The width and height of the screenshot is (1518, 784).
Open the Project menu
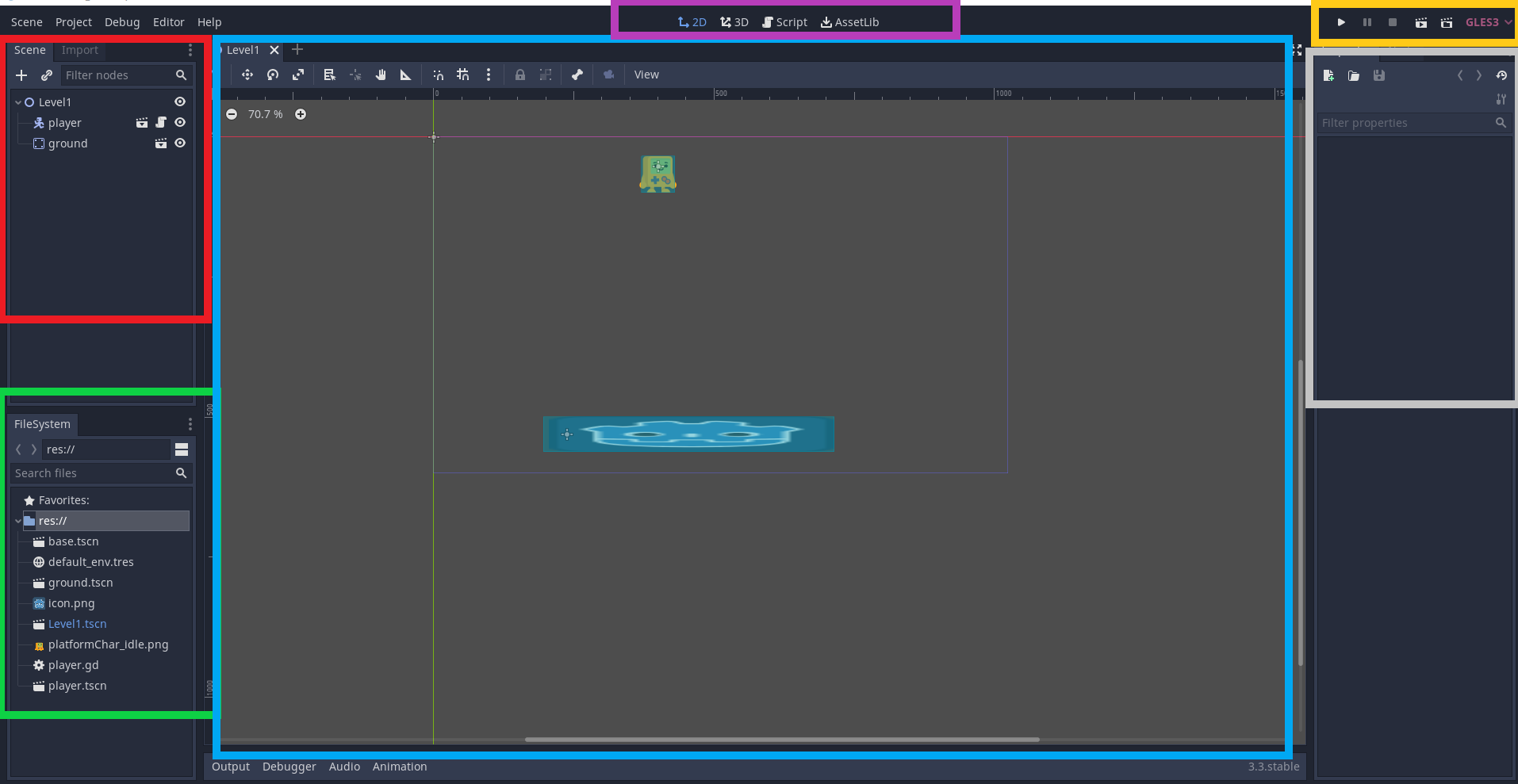click(x=74, y=22)
